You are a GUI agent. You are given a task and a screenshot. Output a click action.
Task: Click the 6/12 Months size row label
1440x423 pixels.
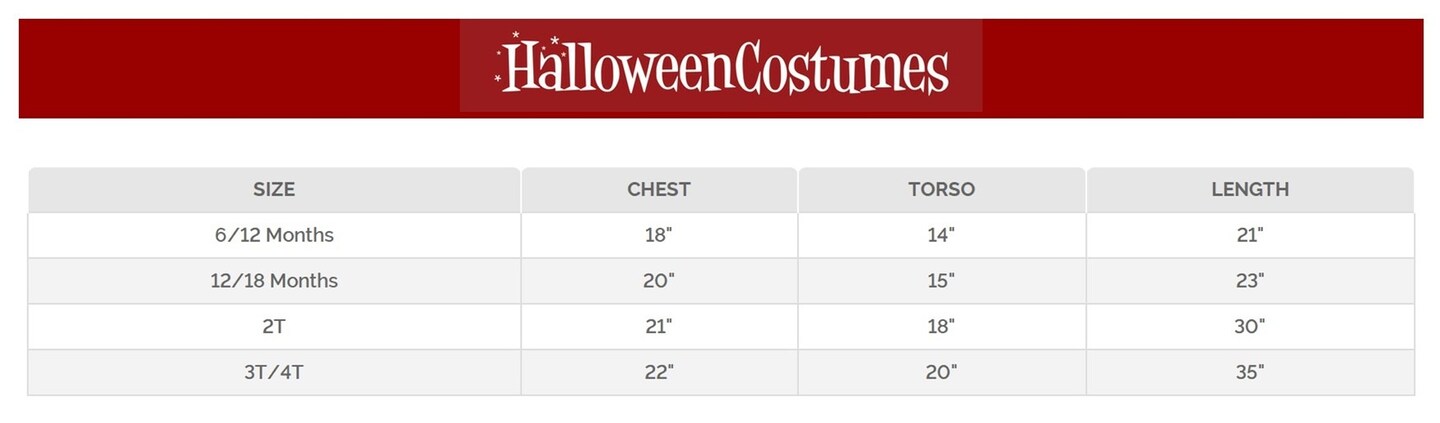click(x=274, y=235)
